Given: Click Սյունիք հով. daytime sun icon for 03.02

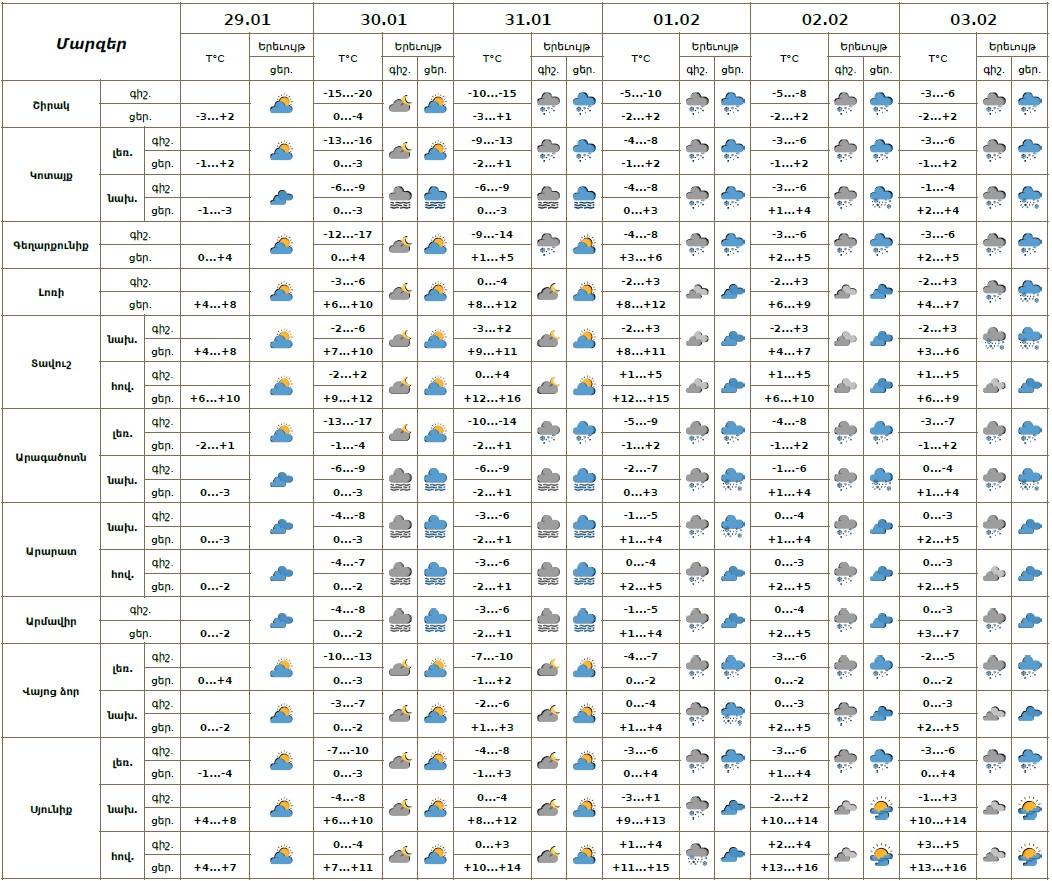Looking at the screenshot, I should 1029,856.
